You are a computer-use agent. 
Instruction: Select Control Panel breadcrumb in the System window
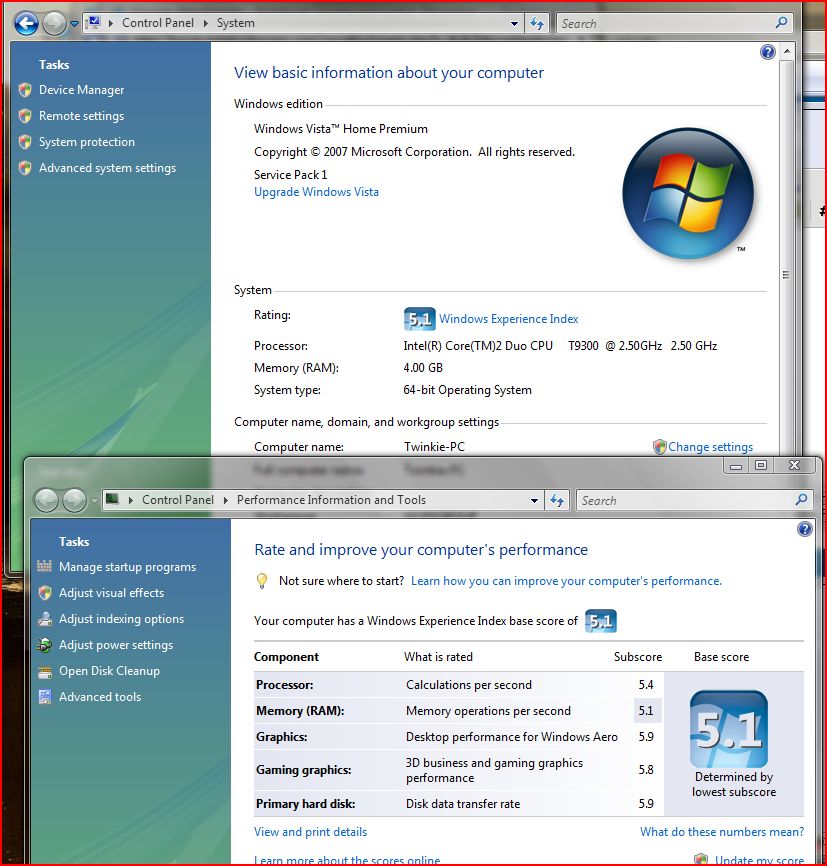158,23
